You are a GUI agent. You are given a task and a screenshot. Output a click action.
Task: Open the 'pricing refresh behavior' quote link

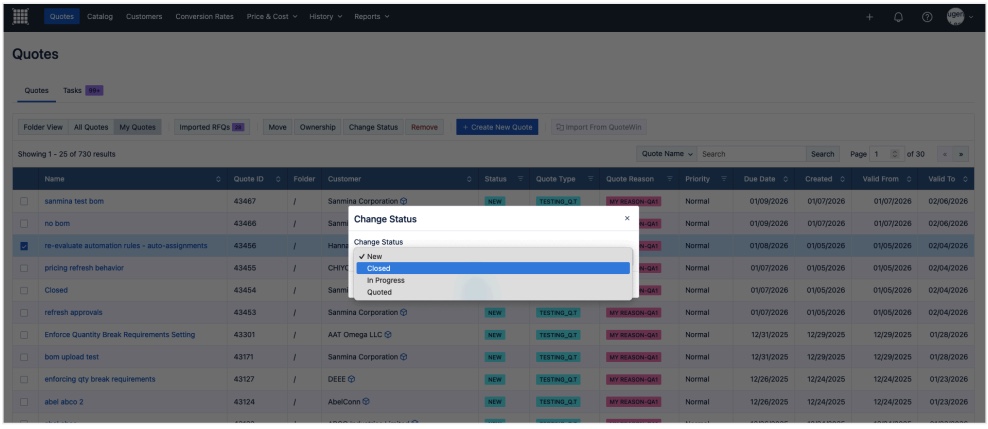pyautogui.click(x=84, y=268)
